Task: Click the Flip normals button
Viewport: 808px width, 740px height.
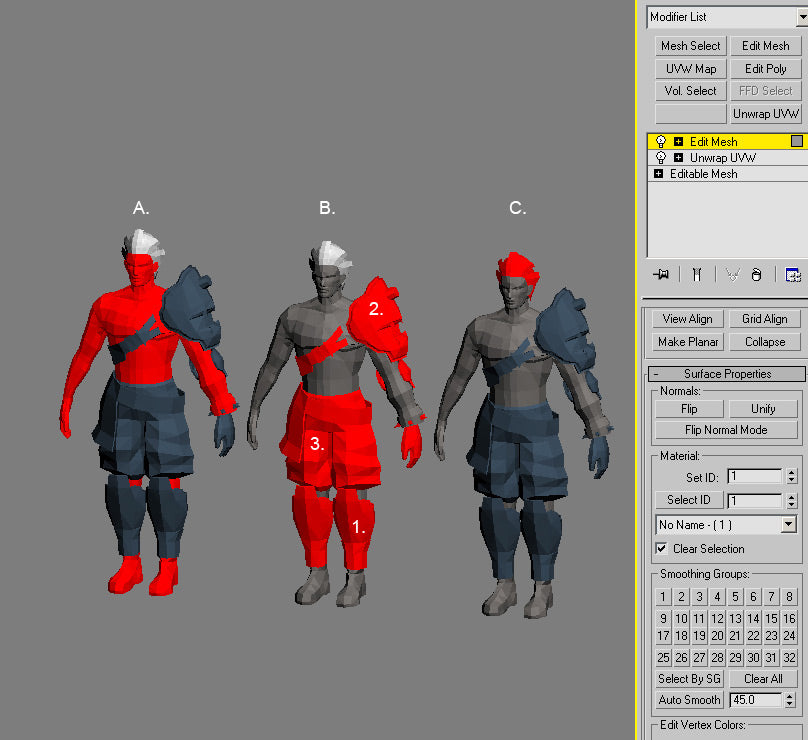Action: coord(690,408)
